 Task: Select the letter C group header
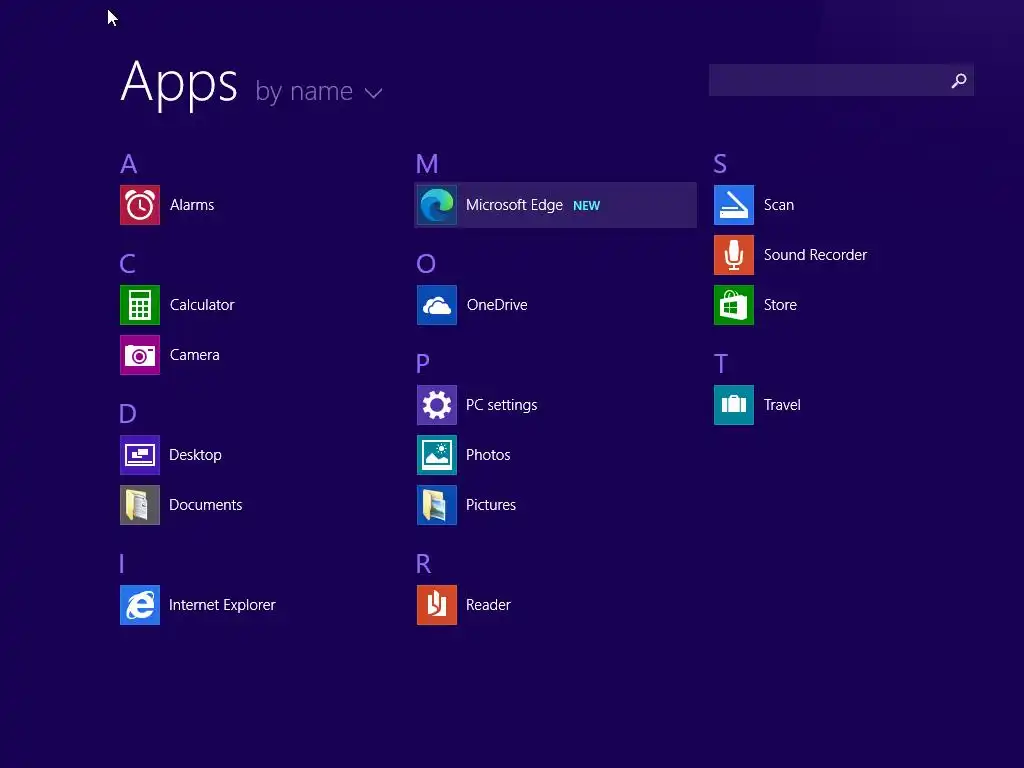(x=127, y=264)
